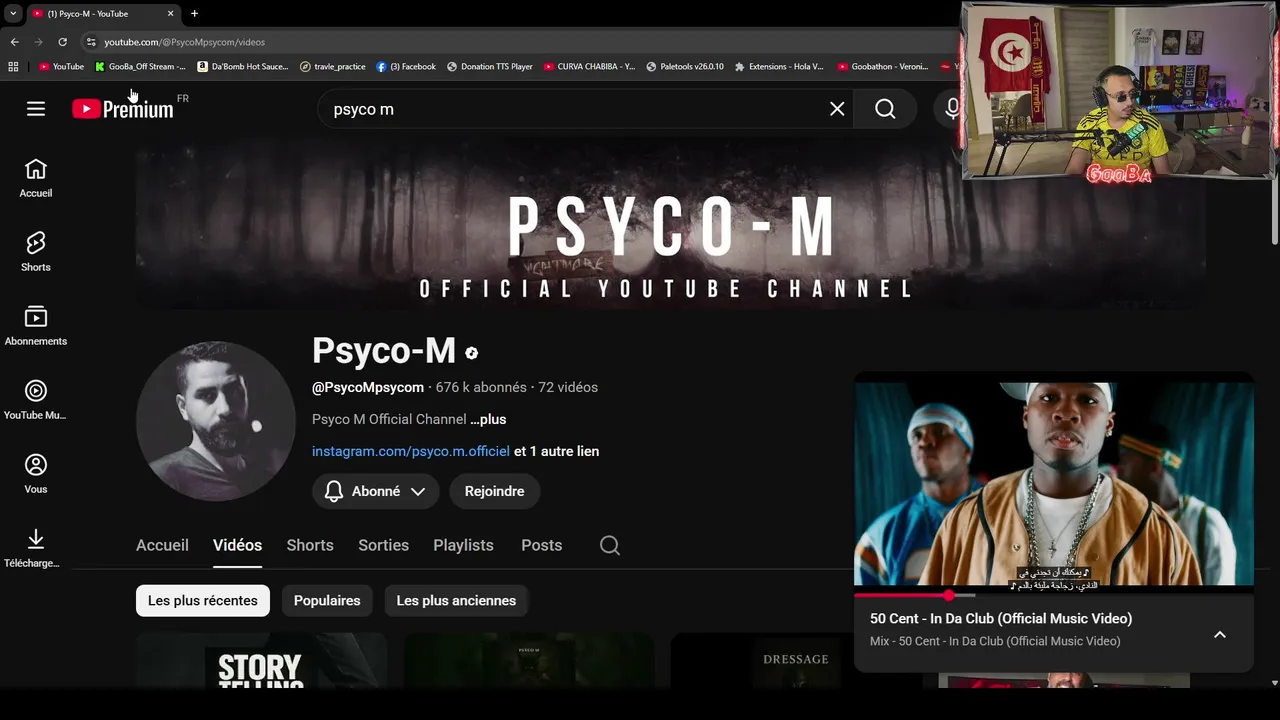Image resolution: width=1280 pixels, height=720 pixels.
Task: Search within channel using magnifier icon
Action: (x=610, y=545)
